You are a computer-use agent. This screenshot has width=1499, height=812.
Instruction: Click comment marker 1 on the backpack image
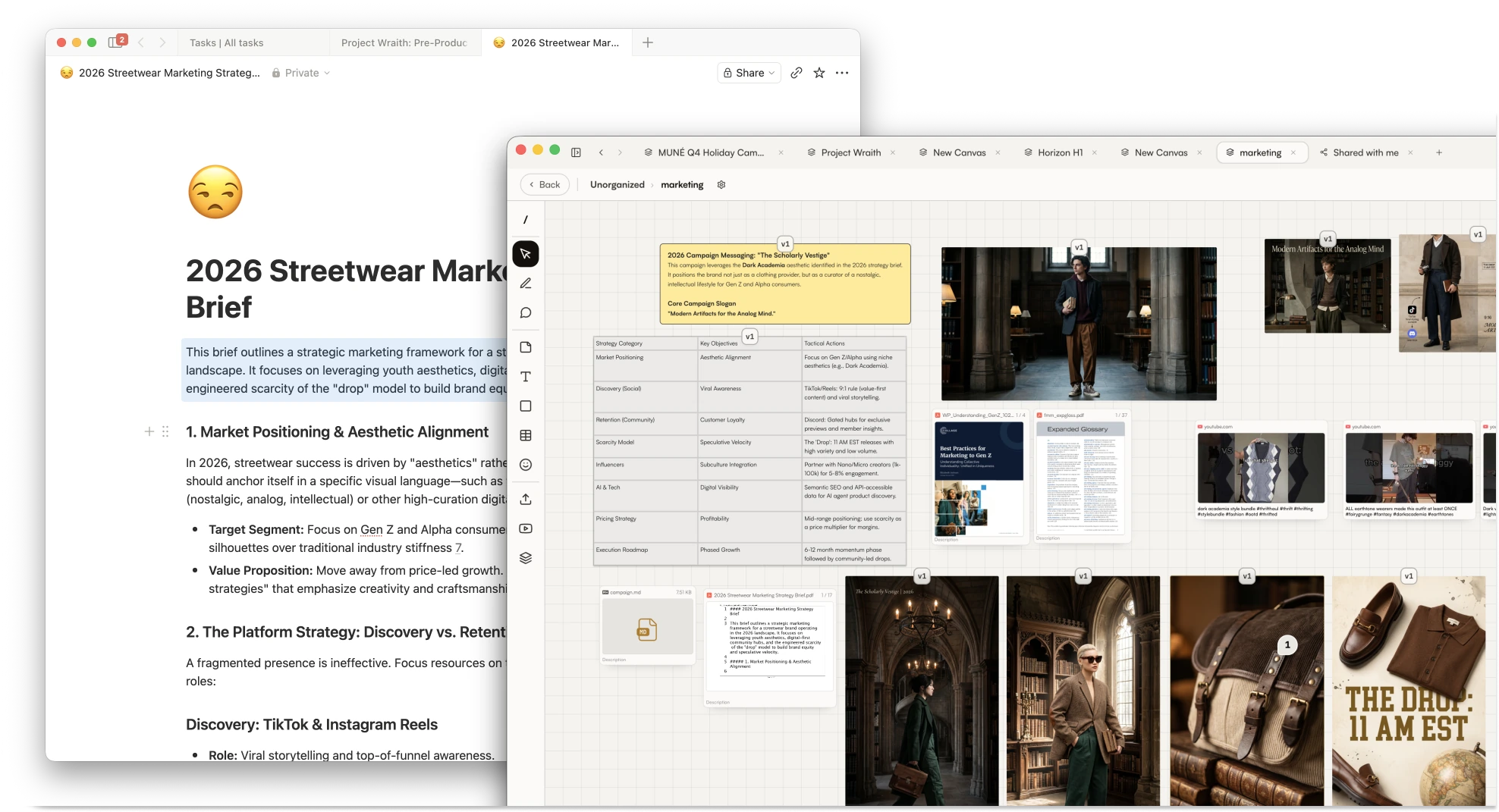pos(1287,645)
